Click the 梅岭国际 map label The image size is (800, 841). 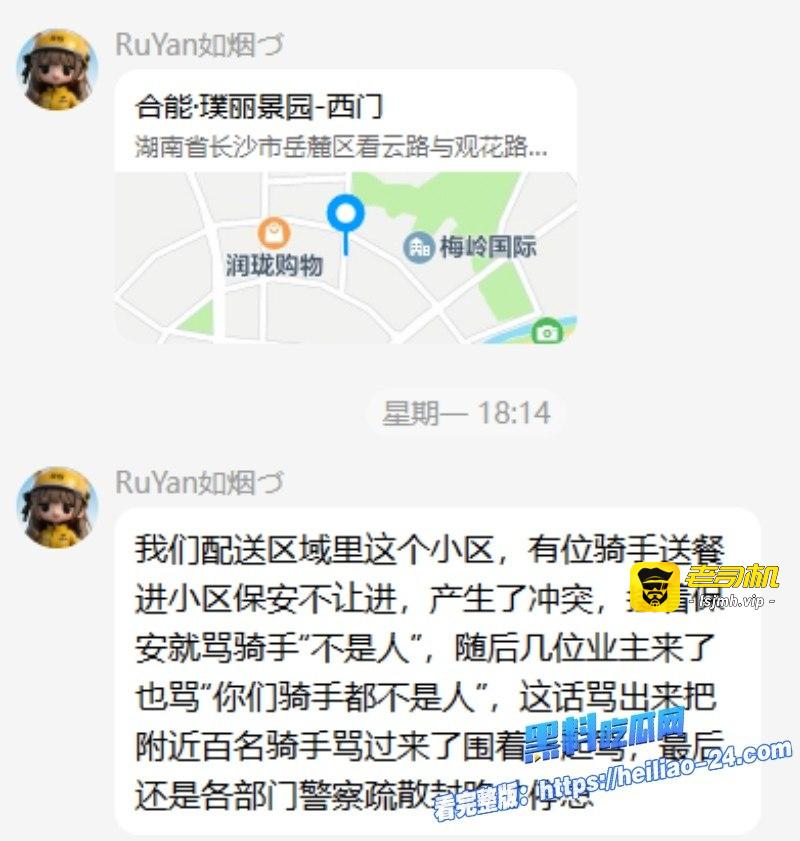pos(488,247)
